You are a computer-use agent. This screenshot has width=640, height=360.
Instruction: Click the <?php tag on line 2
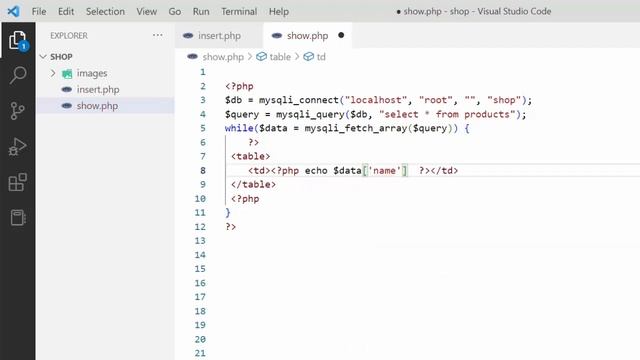(239, 86)
